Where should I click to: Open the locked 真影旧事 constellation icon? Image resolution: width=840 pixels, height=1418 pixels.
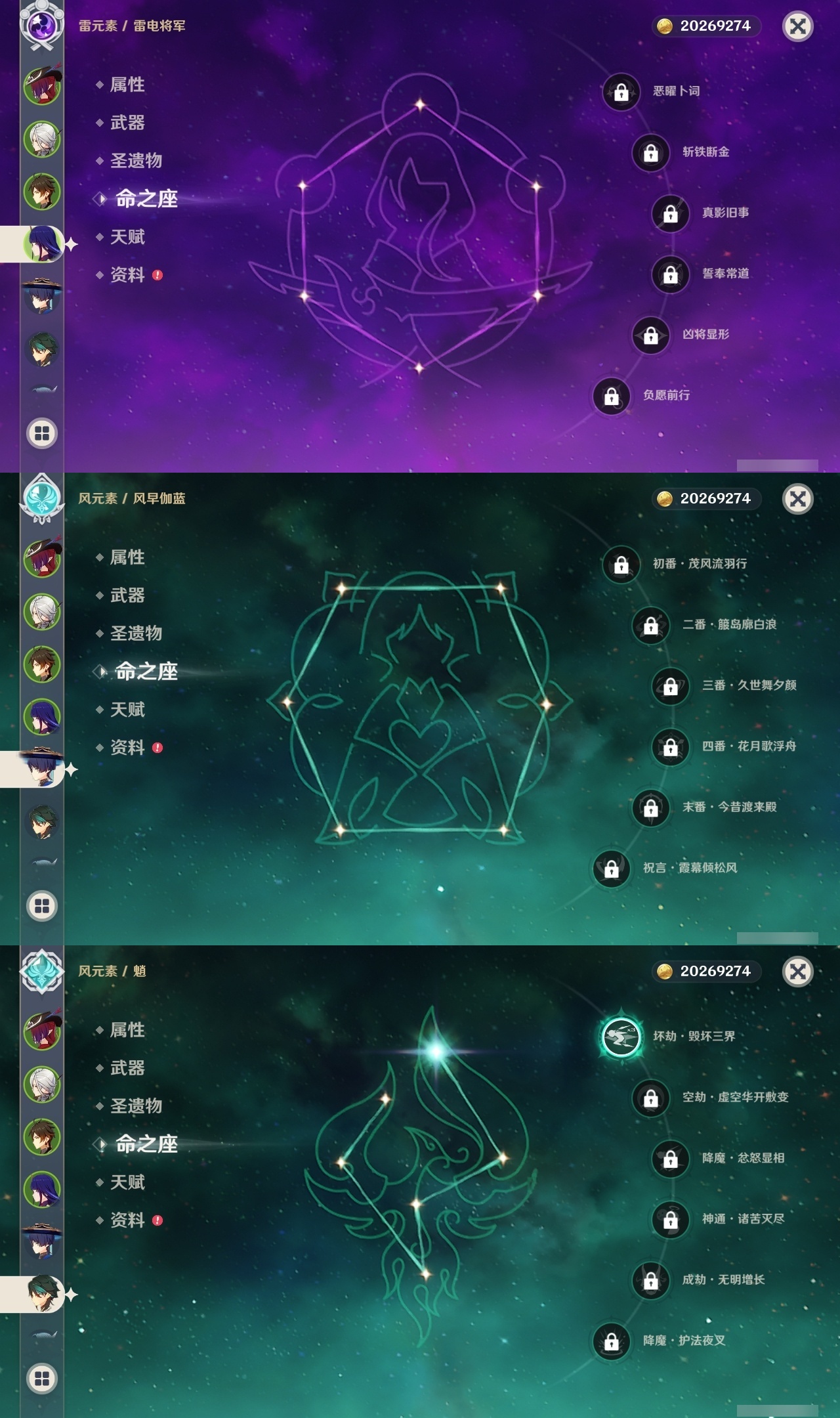pyautogui.click(x=670, y=214)
